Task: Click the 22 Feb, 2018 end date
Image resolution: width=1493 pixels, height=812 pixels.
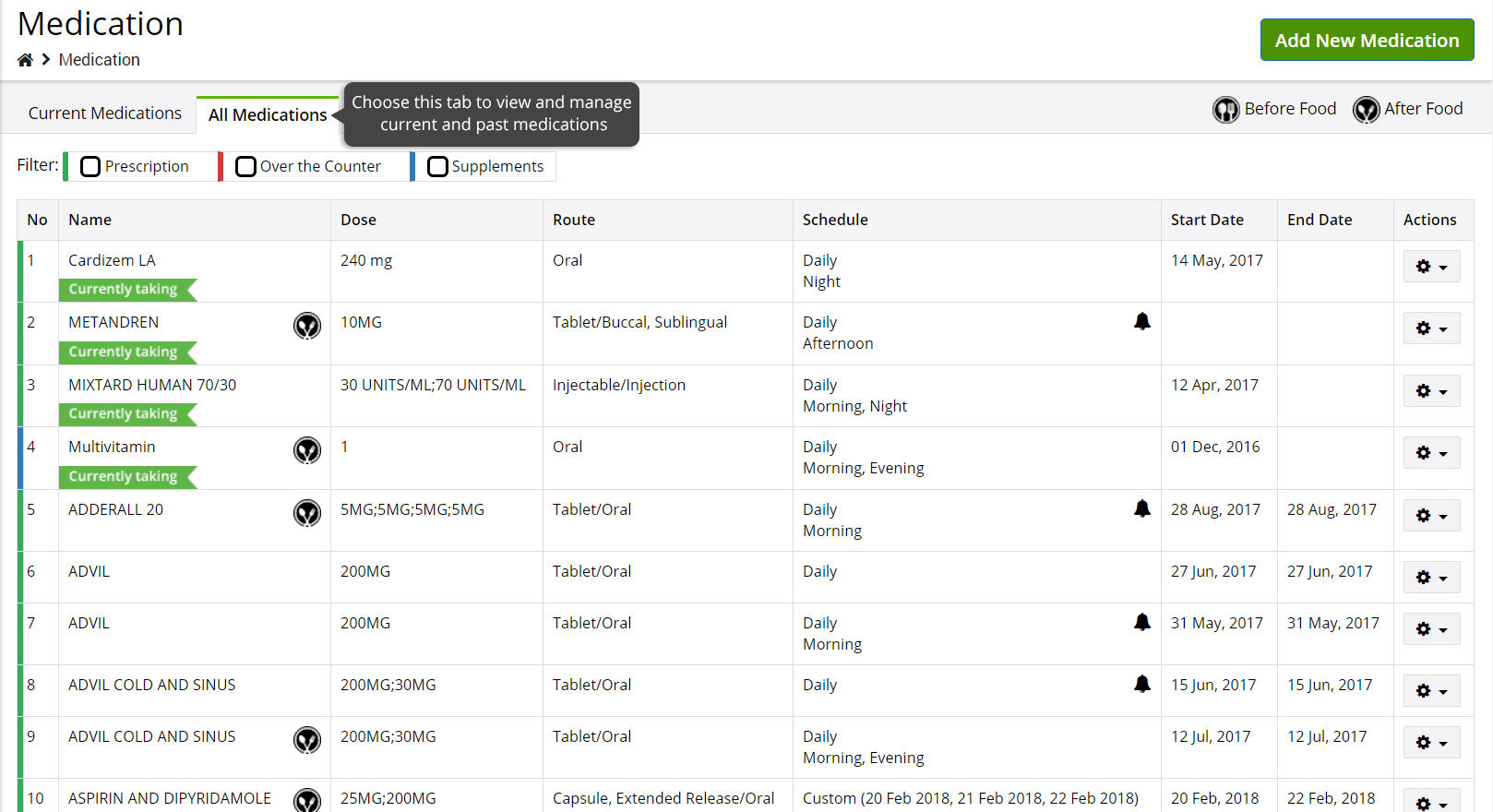Action: (x=1331, y=798)
